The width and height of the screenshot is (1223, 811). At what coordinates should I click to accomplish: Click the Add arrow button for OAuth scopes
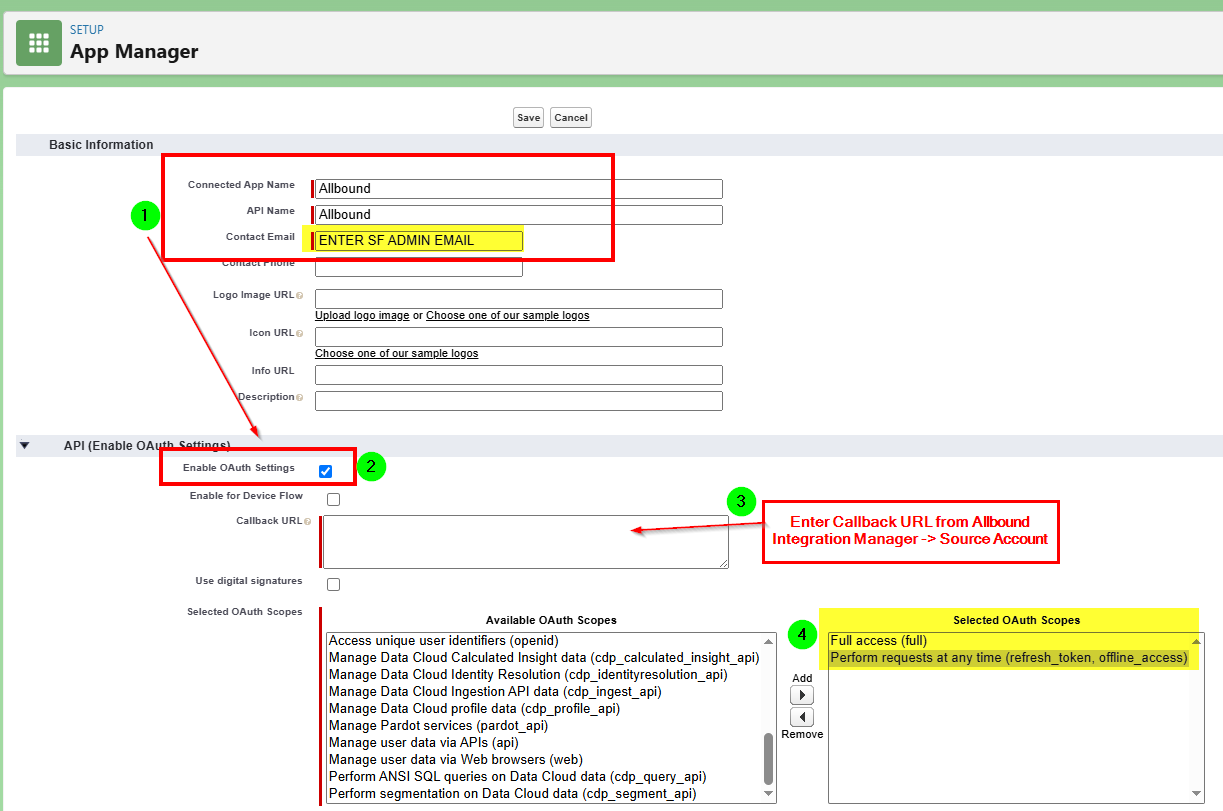(802, 695)
